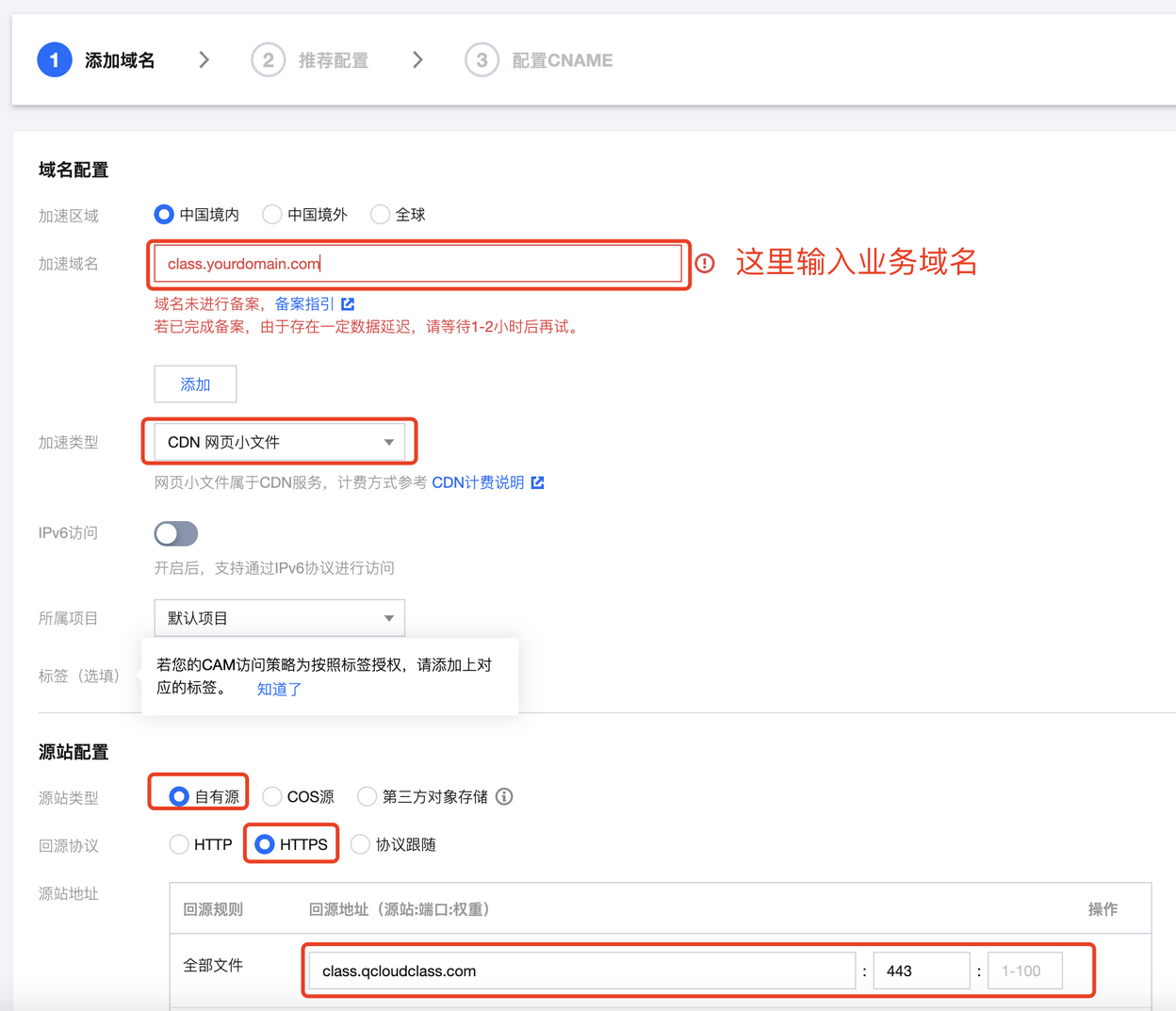Click external link icon beside CDN计费说明
1176x1011 pixels.
(538, 482)
